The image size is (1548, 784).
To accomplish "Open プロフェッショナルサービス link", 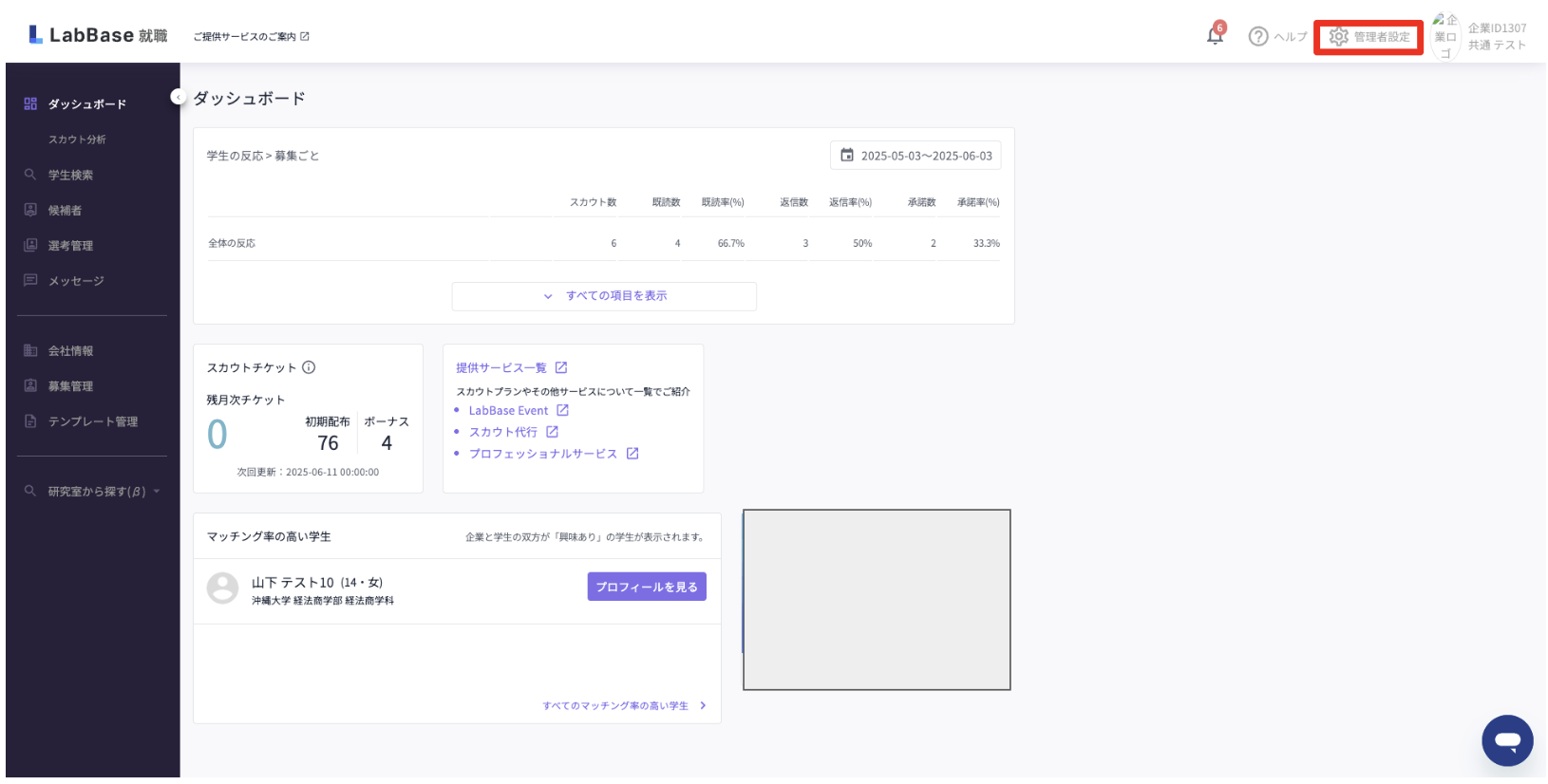I will [x=543, y=454].
